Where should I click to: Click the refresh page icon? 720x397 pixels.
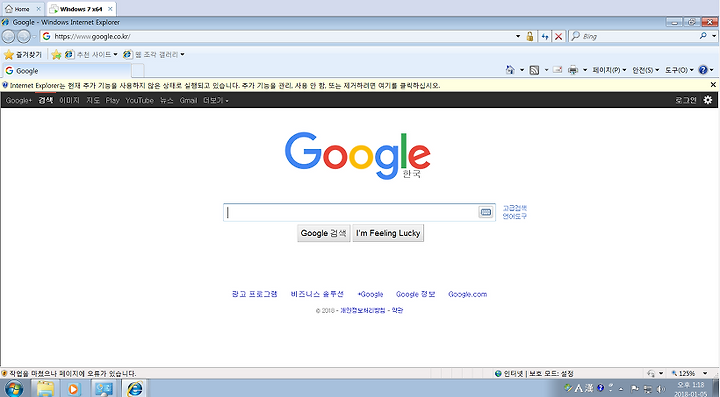[545, 36]
